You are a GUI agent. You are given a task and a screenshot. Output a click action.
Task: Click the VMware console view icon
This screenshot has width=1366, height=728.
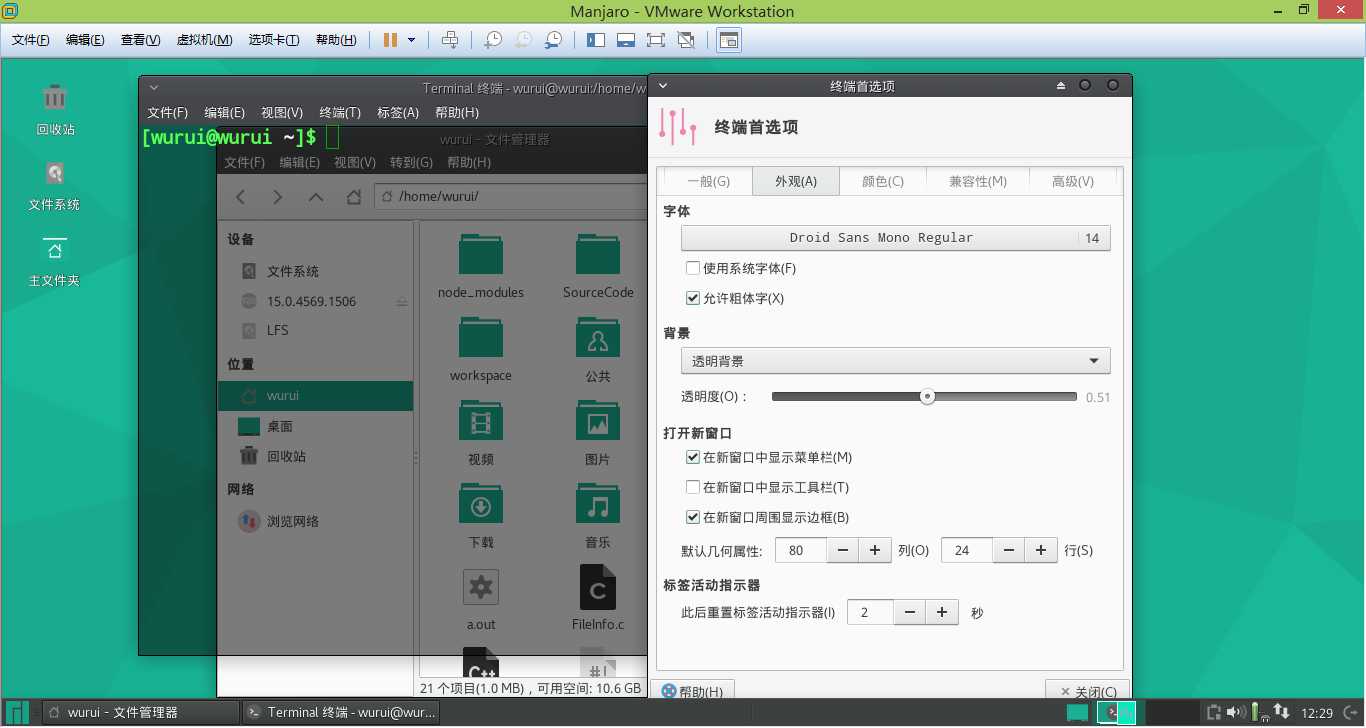click(x=729, y=40)
